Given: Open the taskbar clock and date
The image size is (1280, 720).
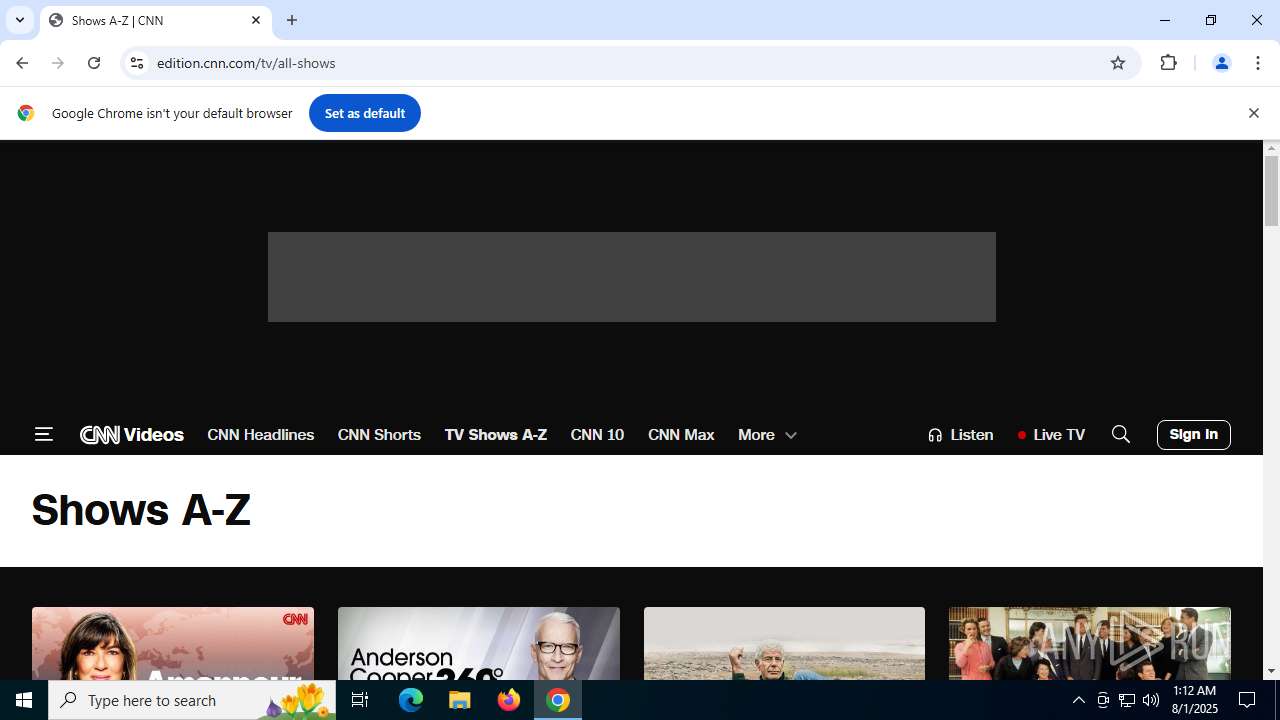Looking at the screenshot, I should [x=1195, y=700].
